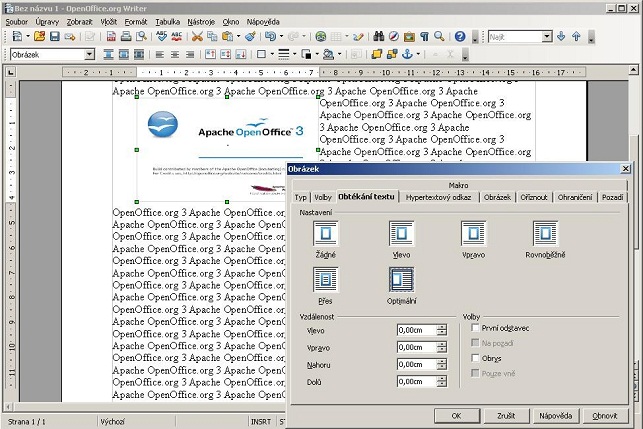
Task: Select the Žádné wrap icon
Action: [x=326, y=234]
